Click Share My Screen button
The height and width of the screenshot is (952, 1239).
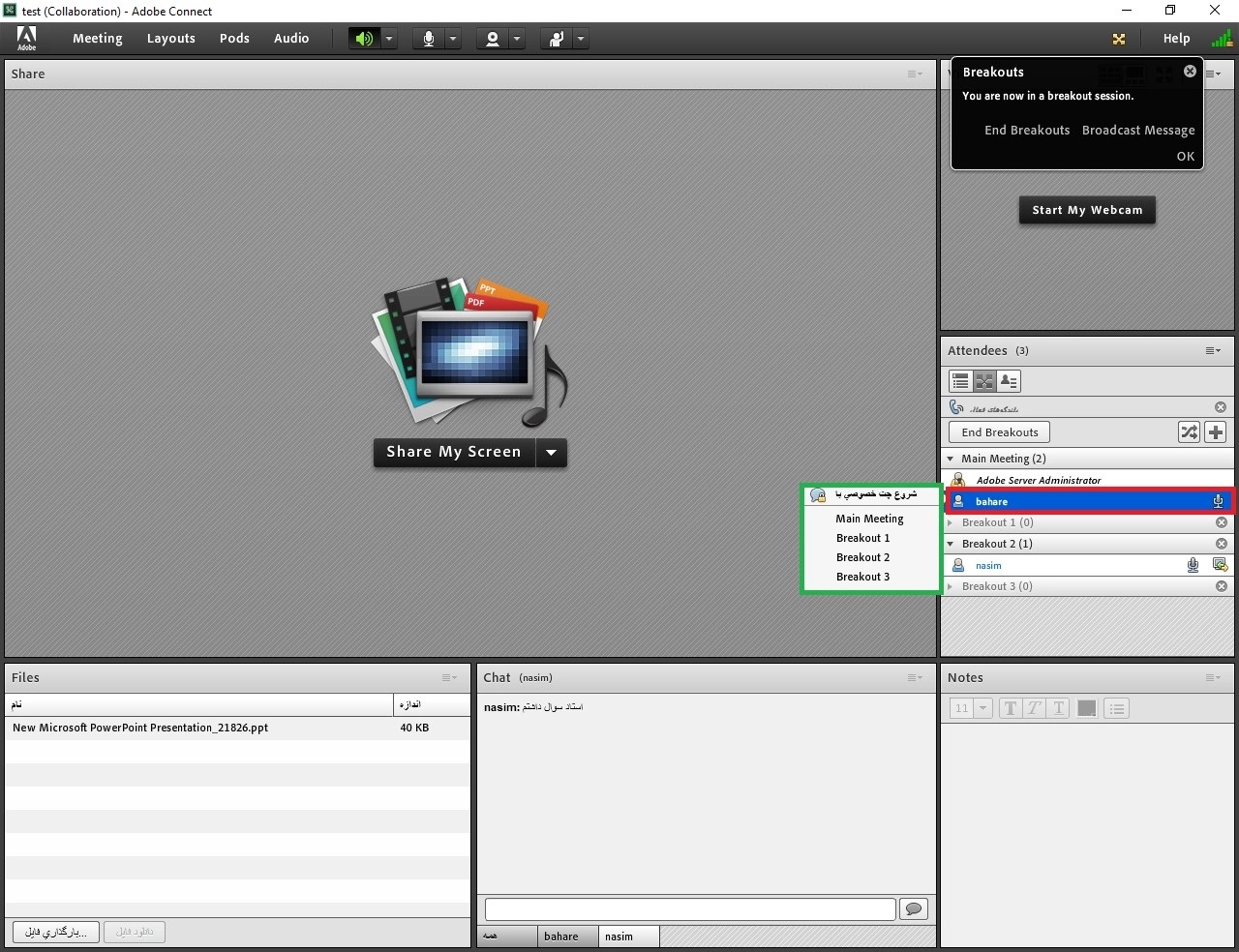click(454, 452)
